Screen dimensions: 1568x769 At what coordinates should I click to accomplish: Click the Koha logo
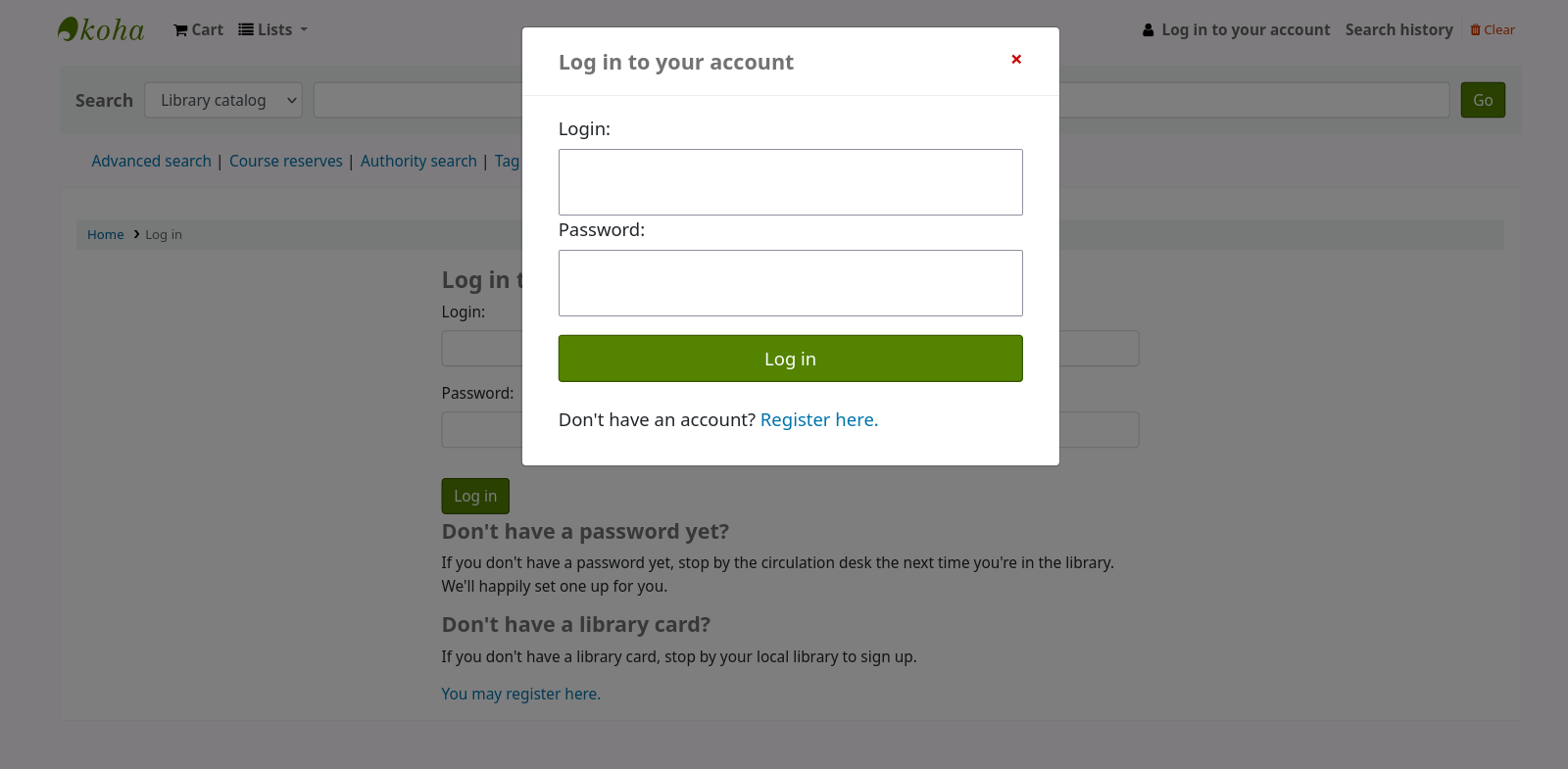click(101, 29)
